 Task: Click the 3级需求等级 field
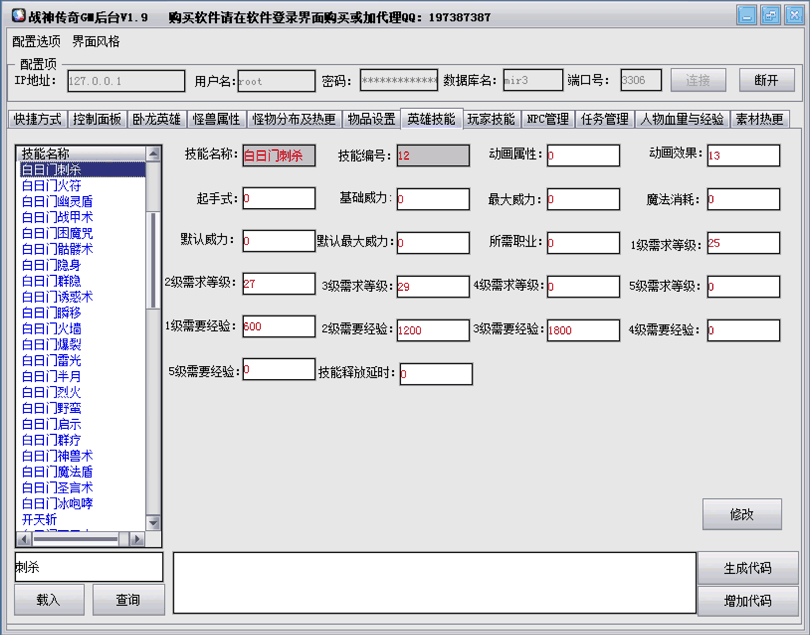(433, 287)
